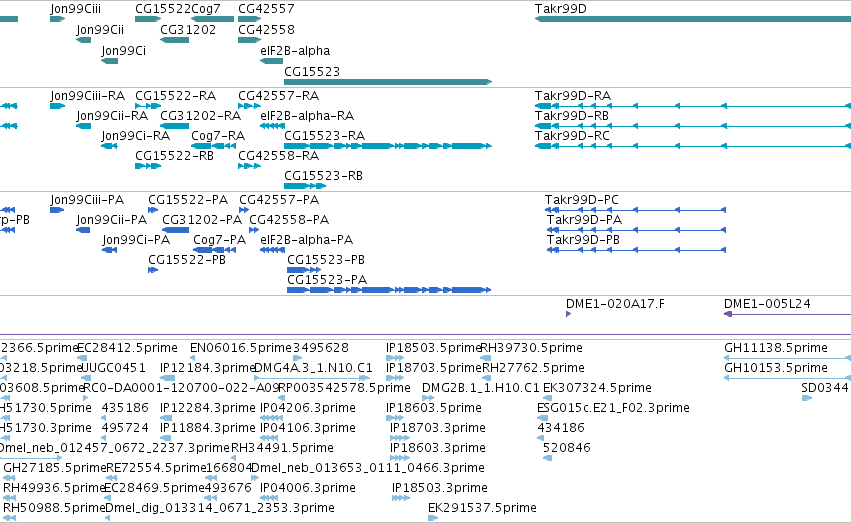Click the CG31202-PA protein label
Screen dimensions: 851x523
[x=202, y=219]
